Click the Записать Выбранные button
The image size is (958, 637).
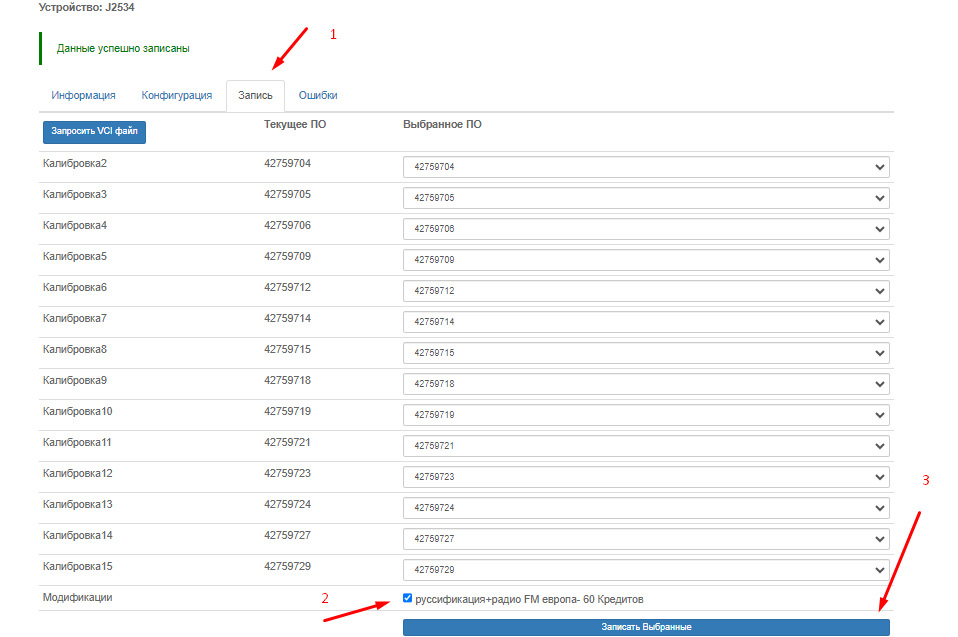click(x=646, y=627)
